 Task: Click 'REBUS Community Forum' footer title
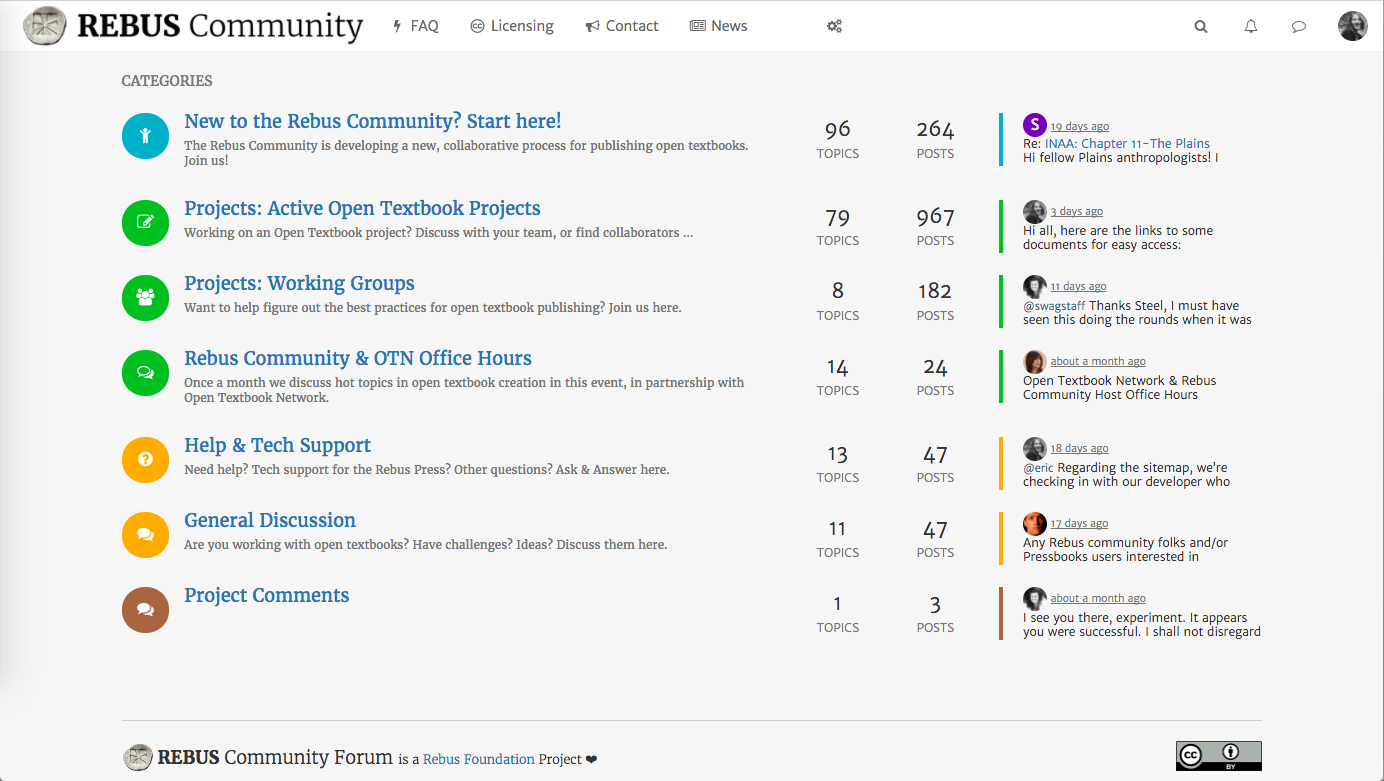275,757
